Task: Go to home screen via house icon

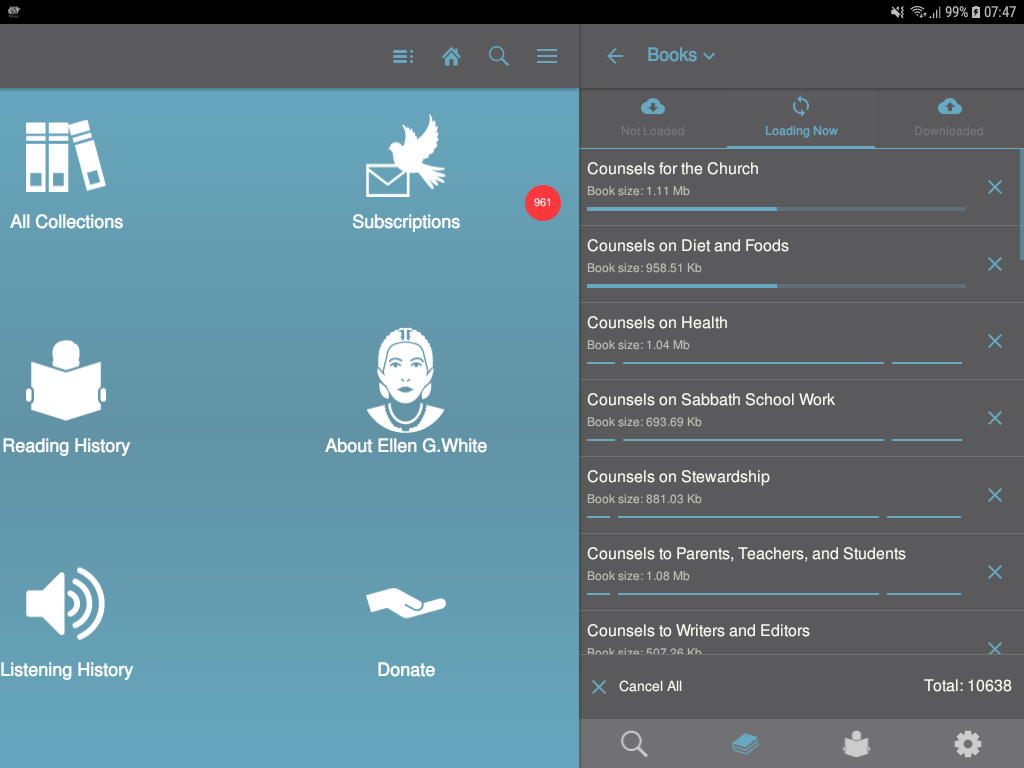Action: point(451,56)
